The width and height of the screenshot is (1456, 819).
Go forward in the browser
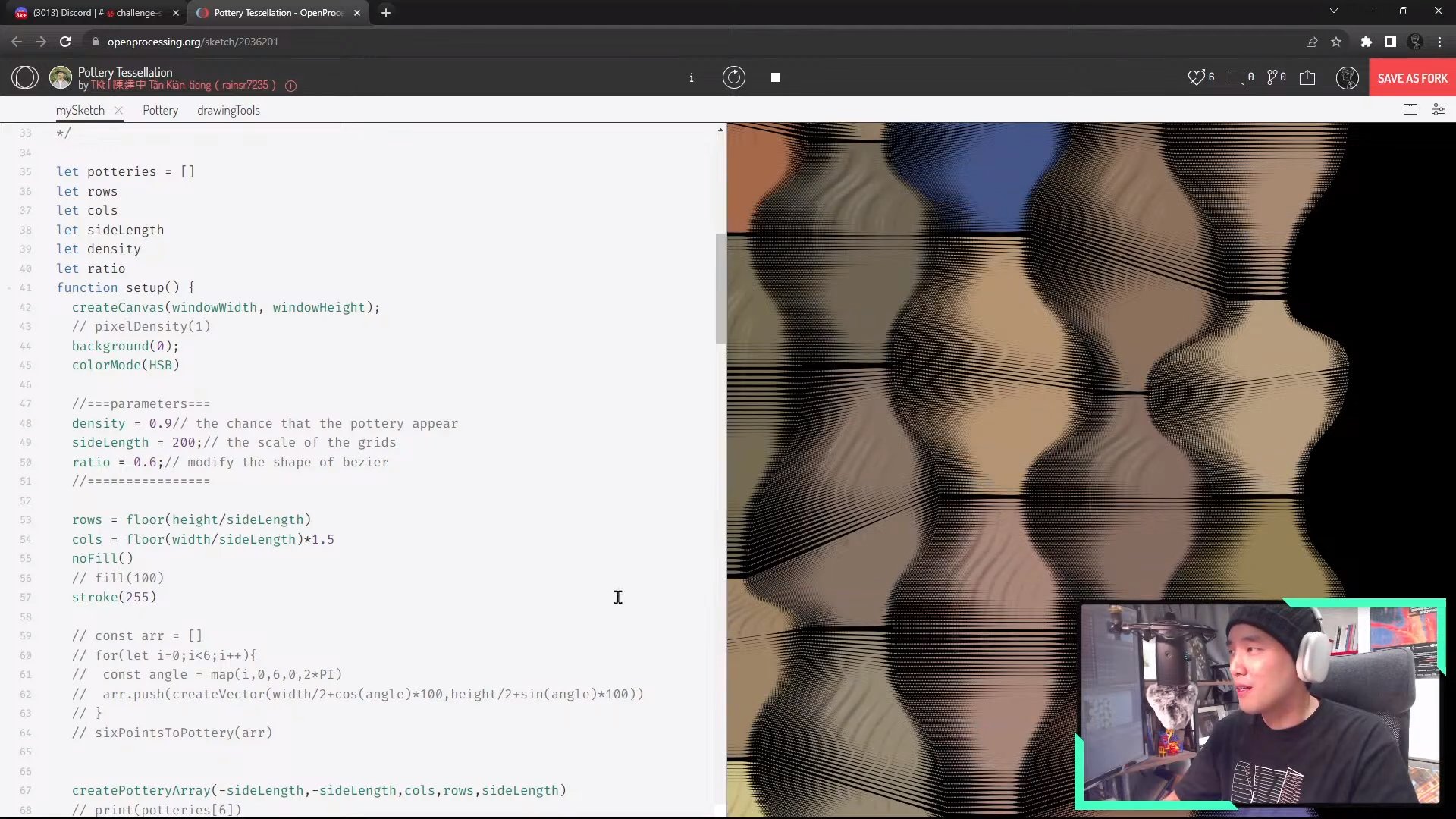click(41, 42)
